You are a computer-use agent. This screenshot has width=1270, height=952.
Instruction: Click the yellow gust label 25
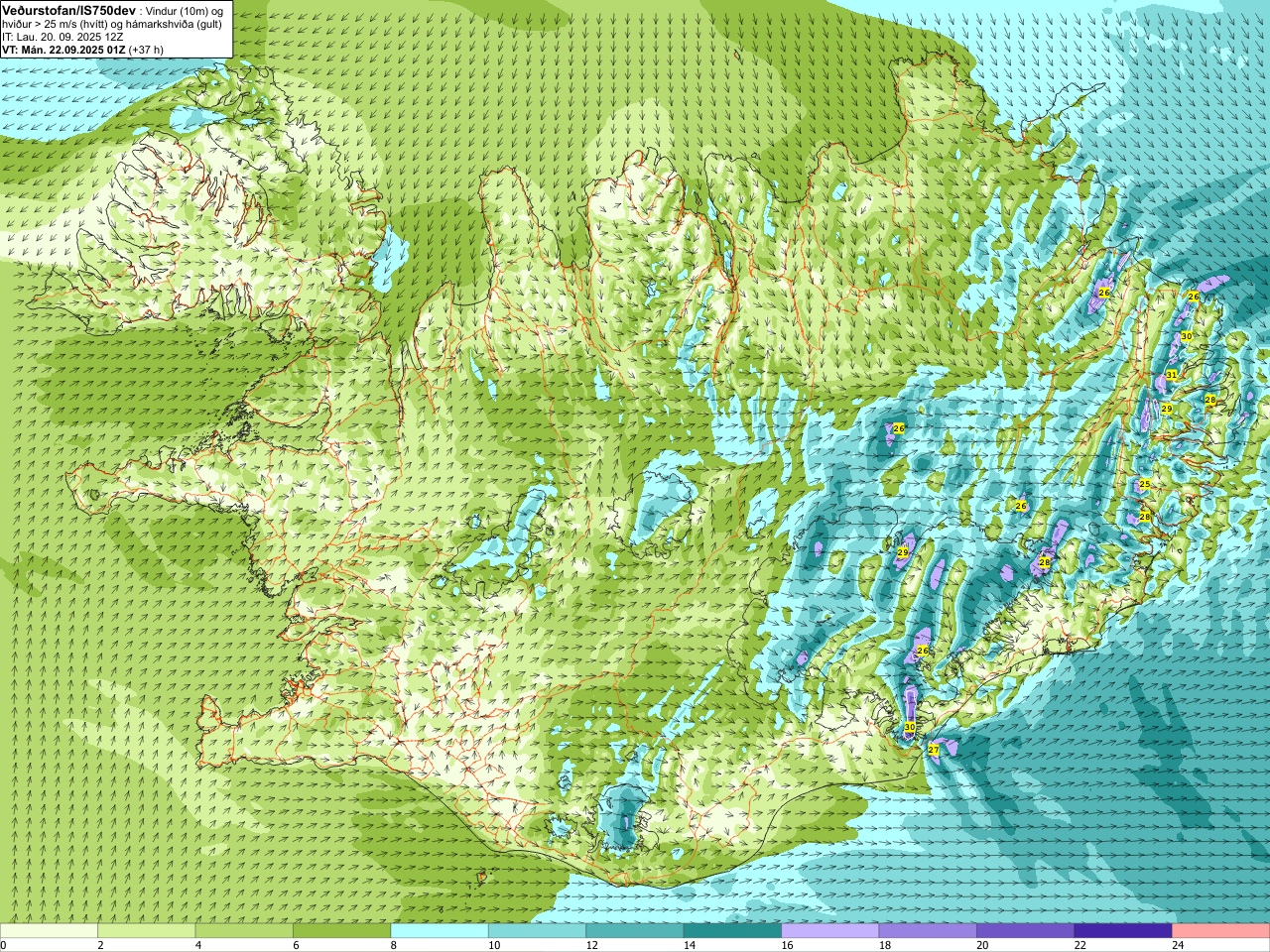coord(1144,484)
